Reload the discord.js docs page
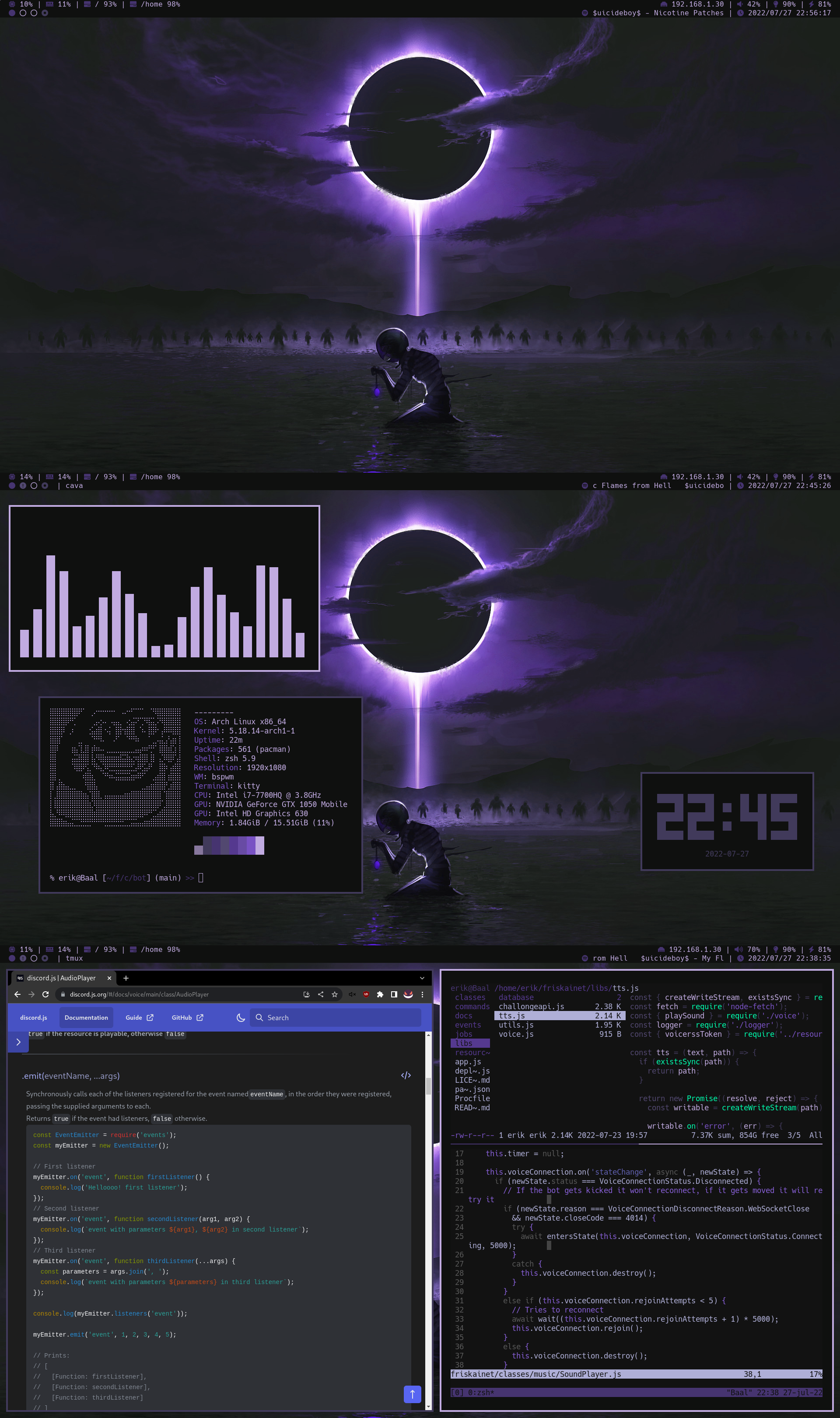 tap(45, 994)
